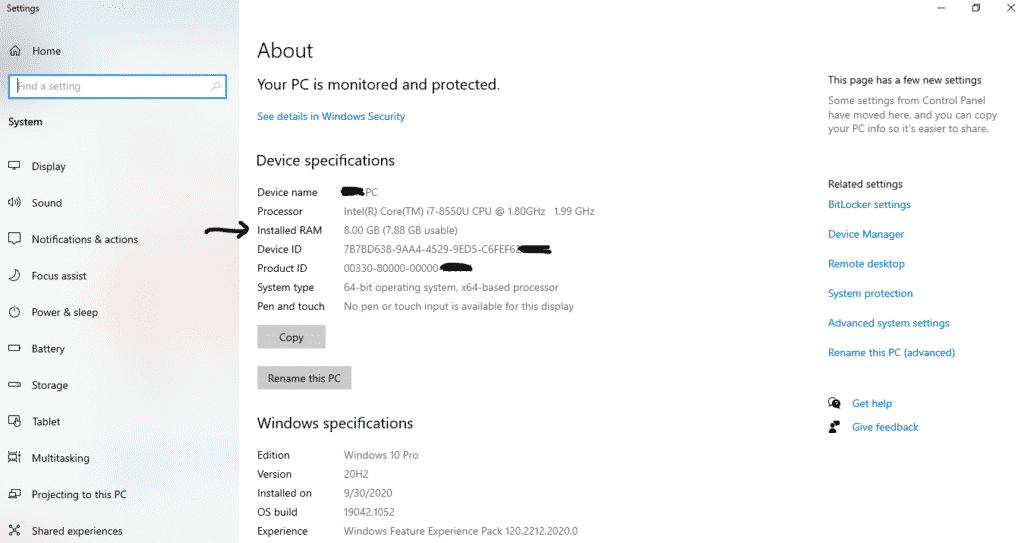Click the Pen and touch value text
The width and height of the screenshot is (1024, 543).
pos(458,306)
